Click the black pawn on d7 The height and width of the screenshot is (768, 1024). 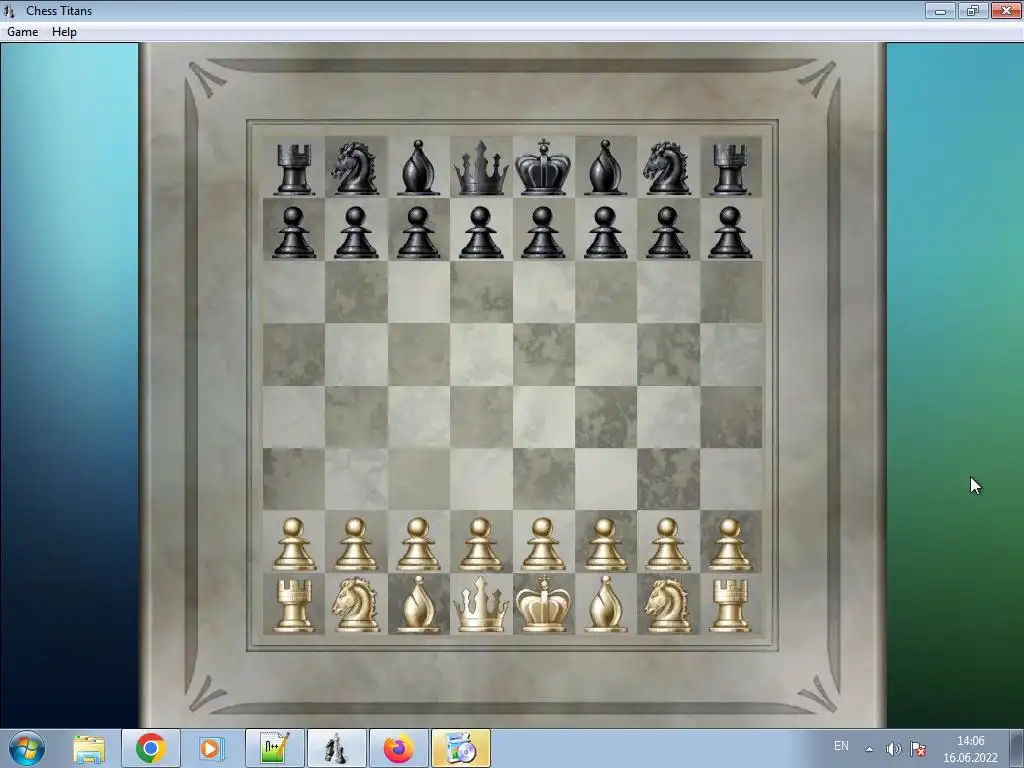[x=481, y=232]
